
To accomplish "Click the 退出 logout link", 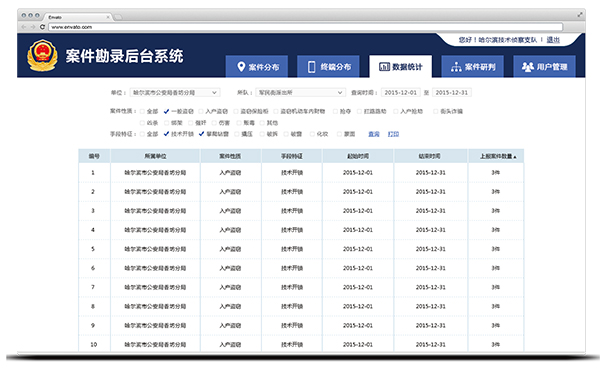I will tap(553, 40).
